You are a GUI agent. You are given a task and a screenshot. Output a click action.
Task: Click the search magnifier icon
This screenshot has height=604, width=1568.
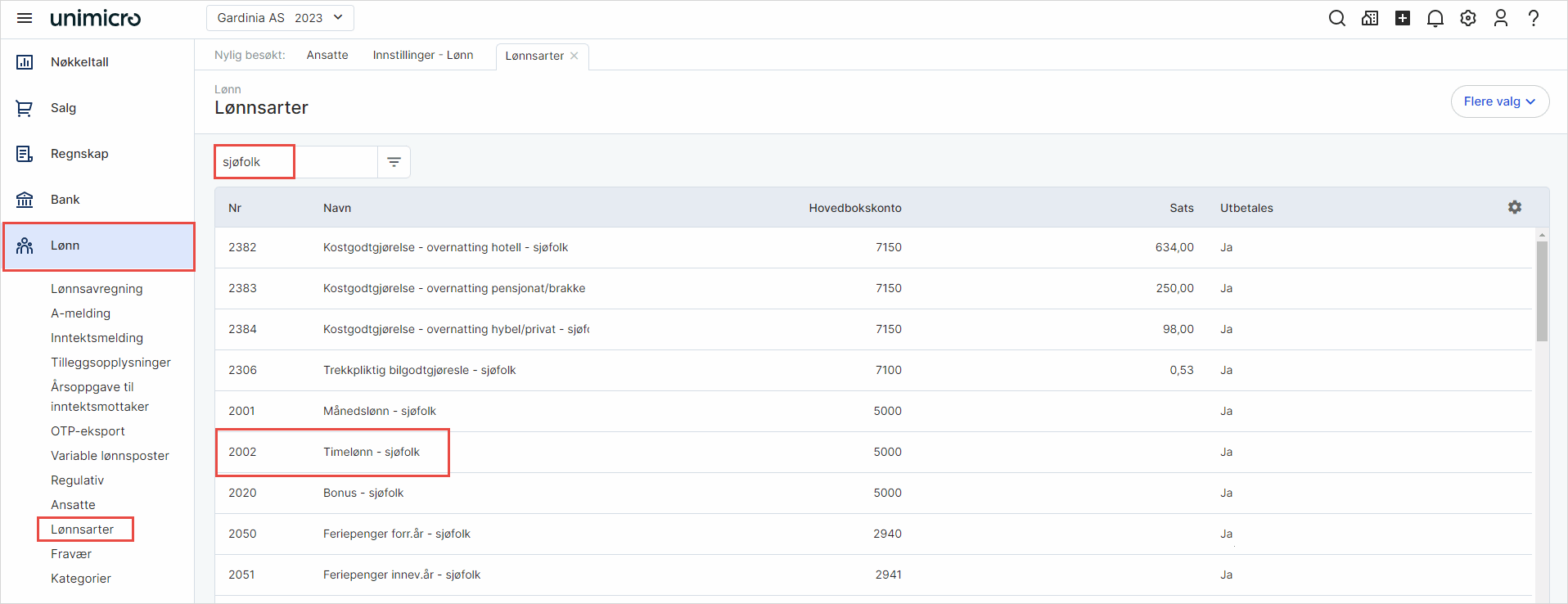click(x=1336, y=18)
